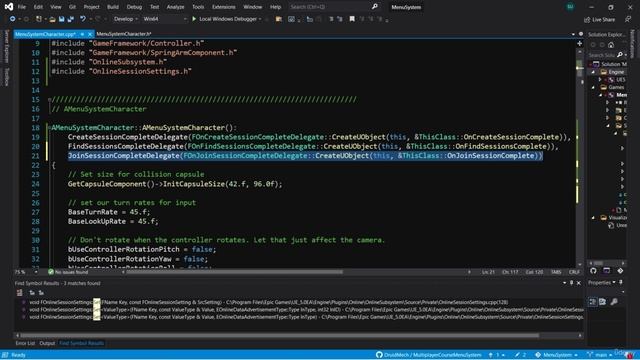Click the search magnifier icon in title bar

pyautogui.click(x=375, y=7)
